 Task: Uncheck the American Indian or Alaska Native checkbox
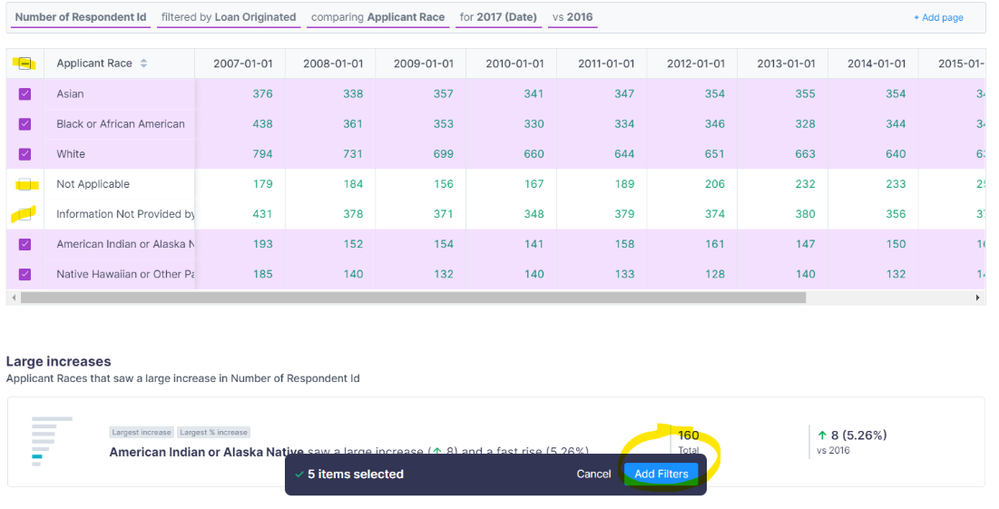pyautogui.click(x=25, y=244)
